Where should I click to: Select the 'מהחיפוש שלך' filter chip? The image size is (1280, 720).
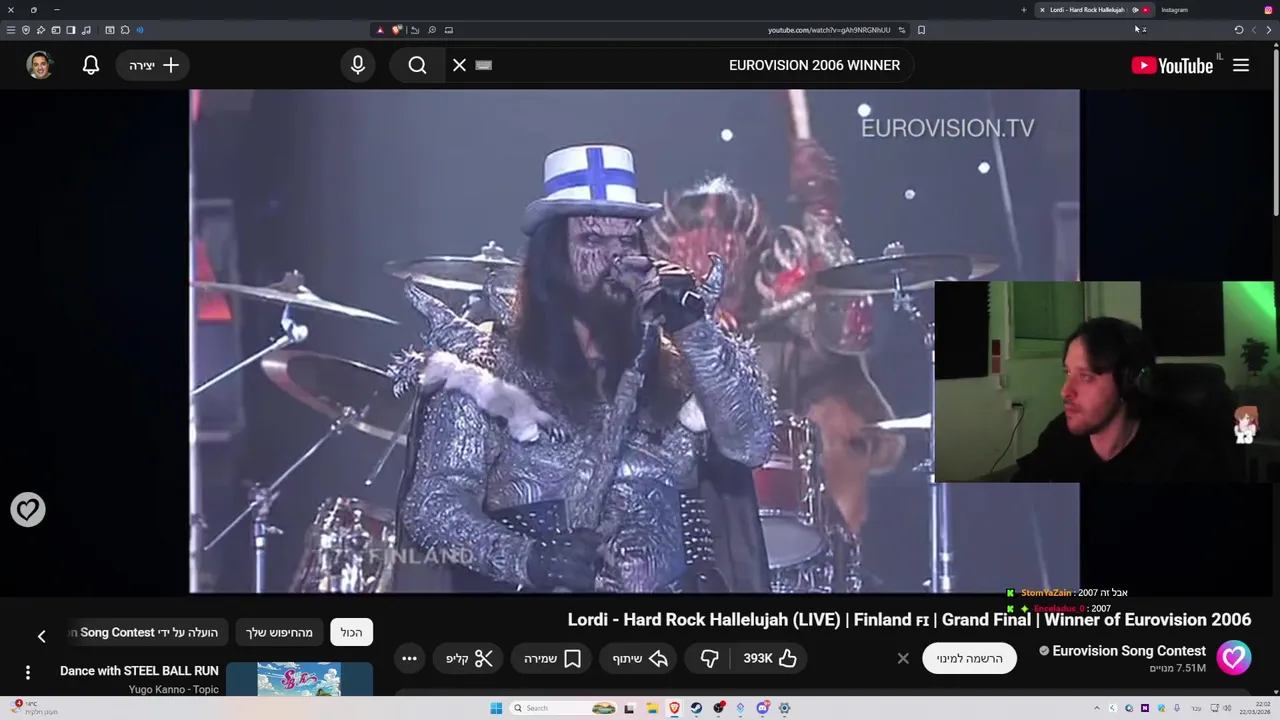point(280,632)
